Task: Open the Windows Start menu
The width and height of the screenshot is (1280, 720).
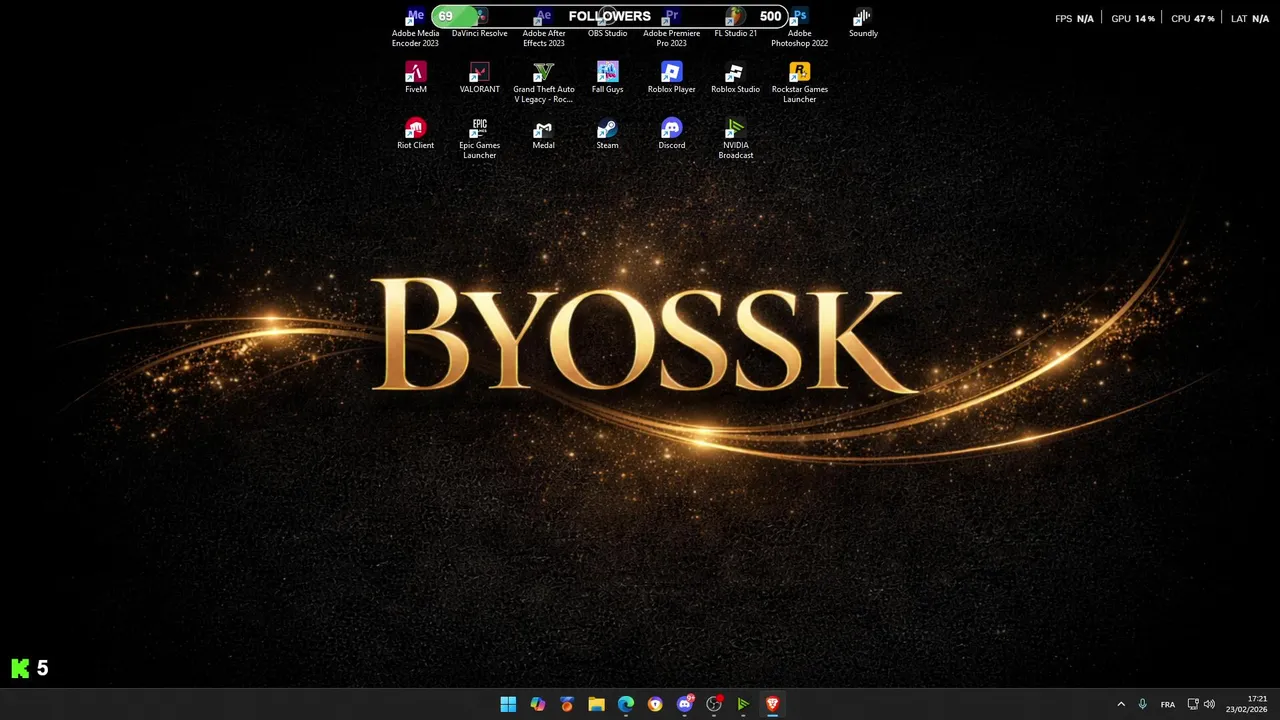Action: 508,704
